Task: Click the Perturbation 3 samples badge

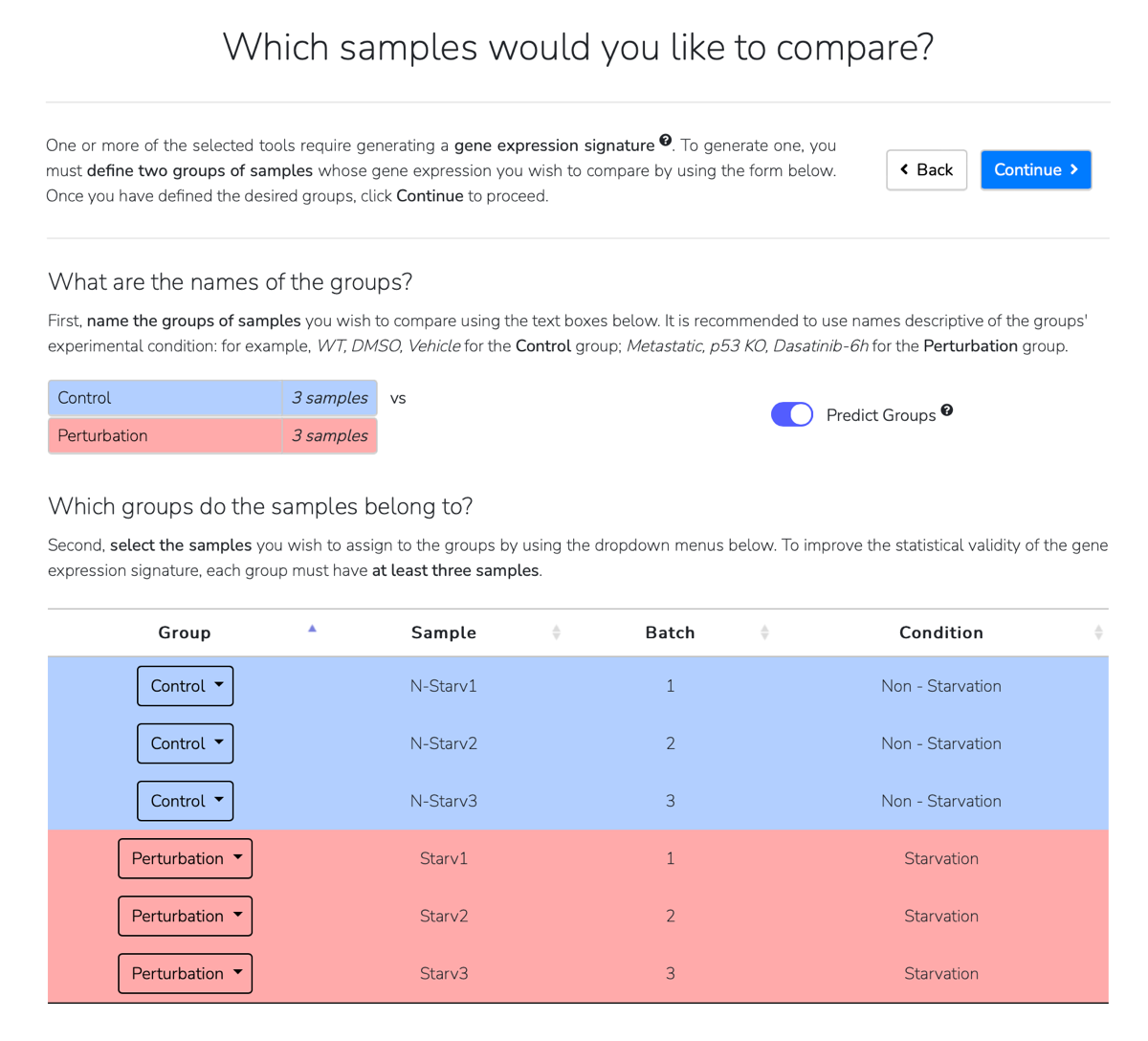Action: coord(329,436)
